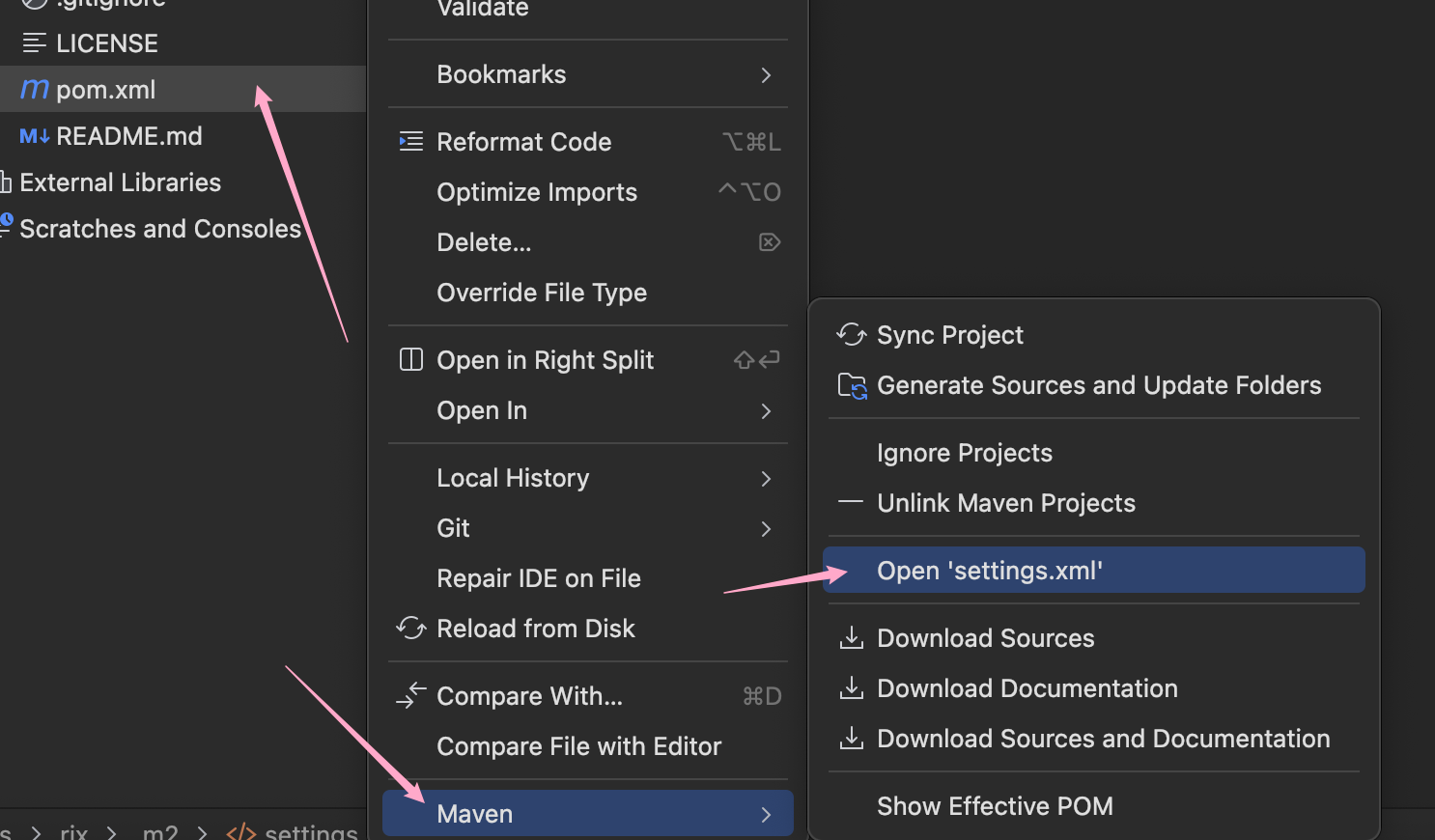1435x840 pixels.
Task: Choose Generate Sources and Update Folders
Action: coord(1094,385)
